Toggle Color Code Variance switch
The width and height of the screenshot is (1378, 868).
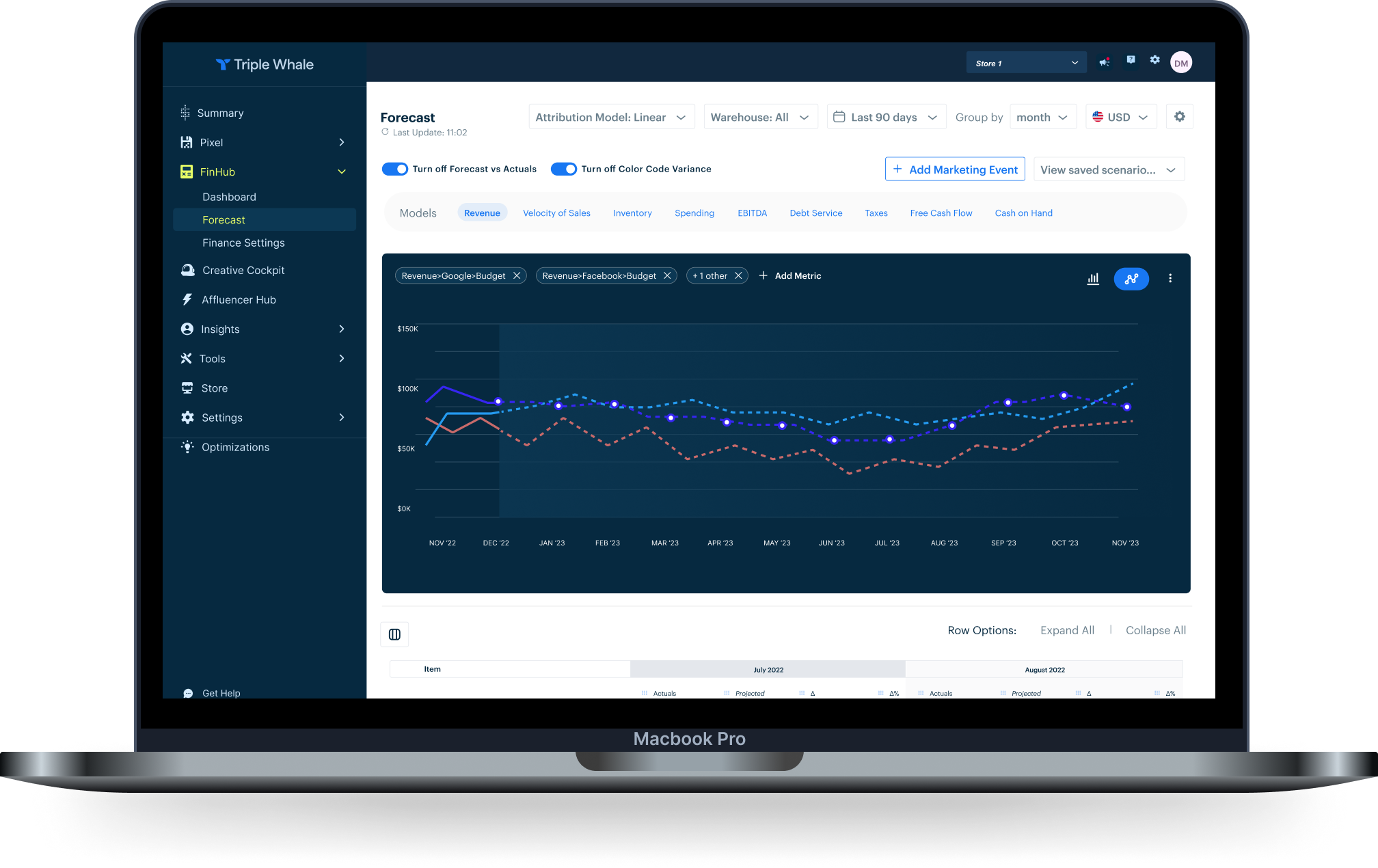564,169
